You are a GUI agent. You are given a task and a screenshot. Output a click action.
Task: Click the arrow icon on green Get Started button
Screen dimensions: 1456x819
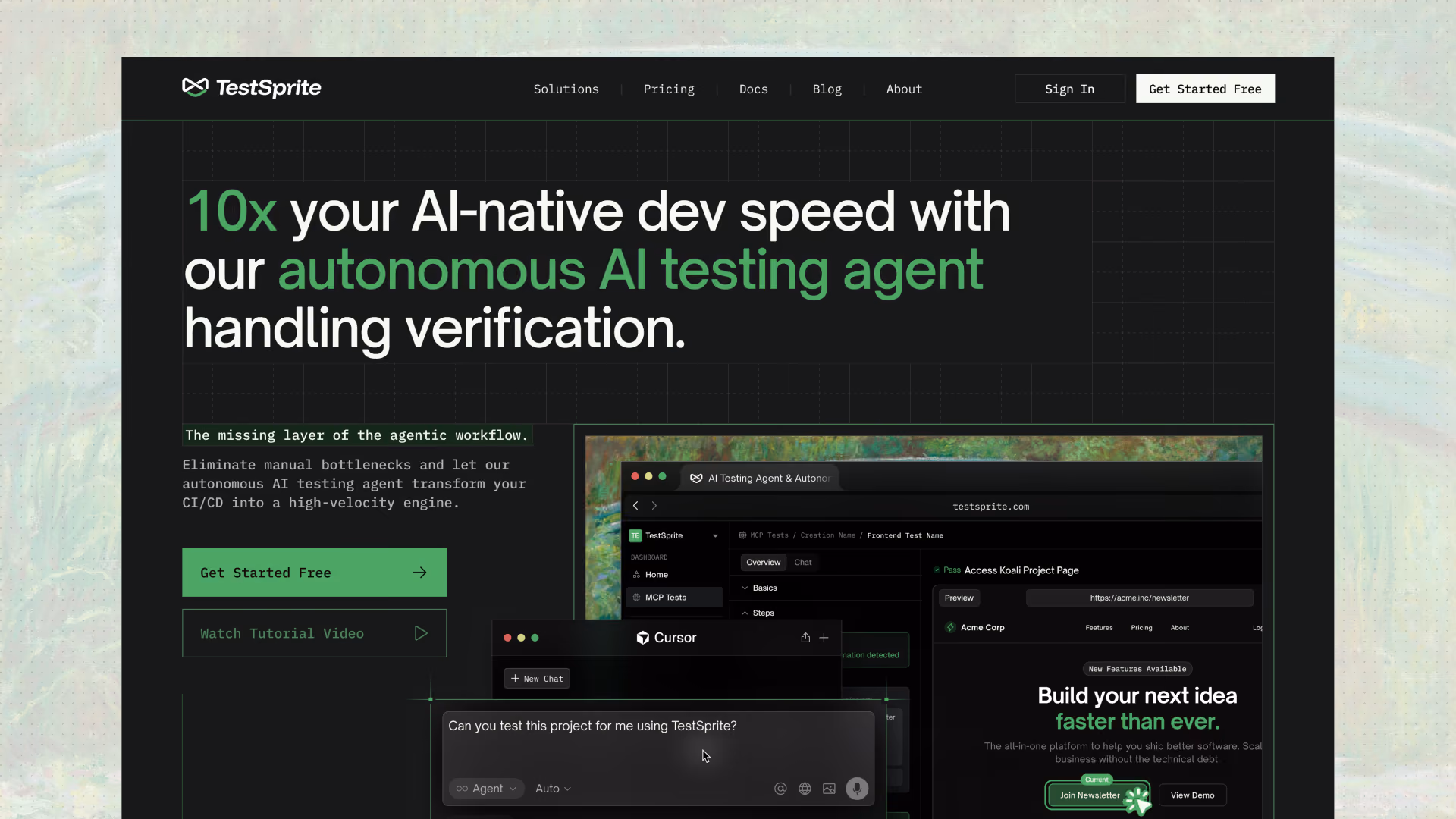pos(419,573)
